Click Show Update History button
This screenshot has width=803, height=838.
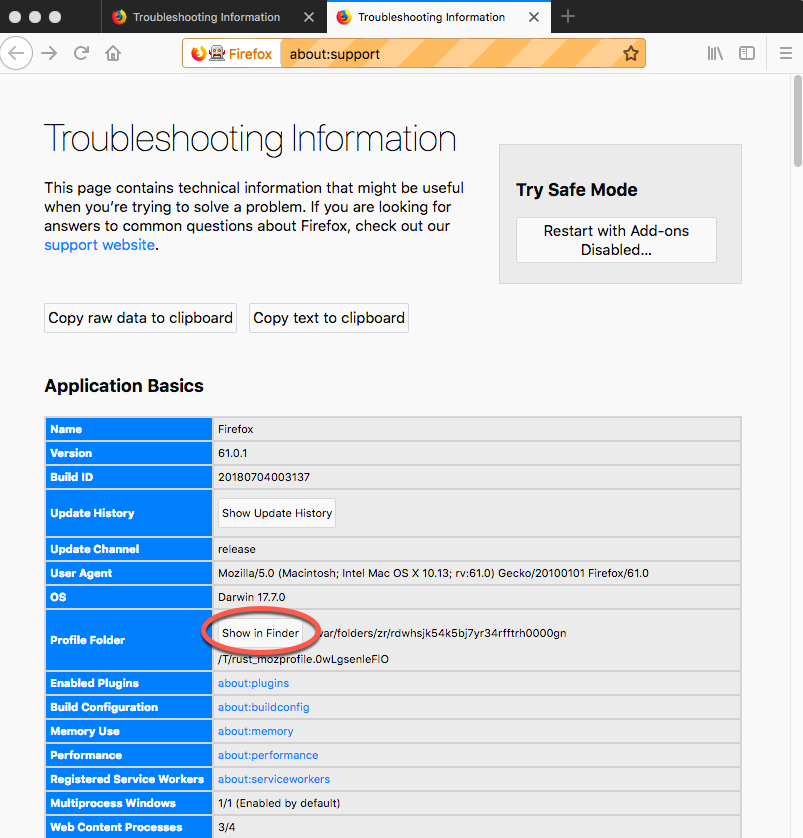[277, 513]
